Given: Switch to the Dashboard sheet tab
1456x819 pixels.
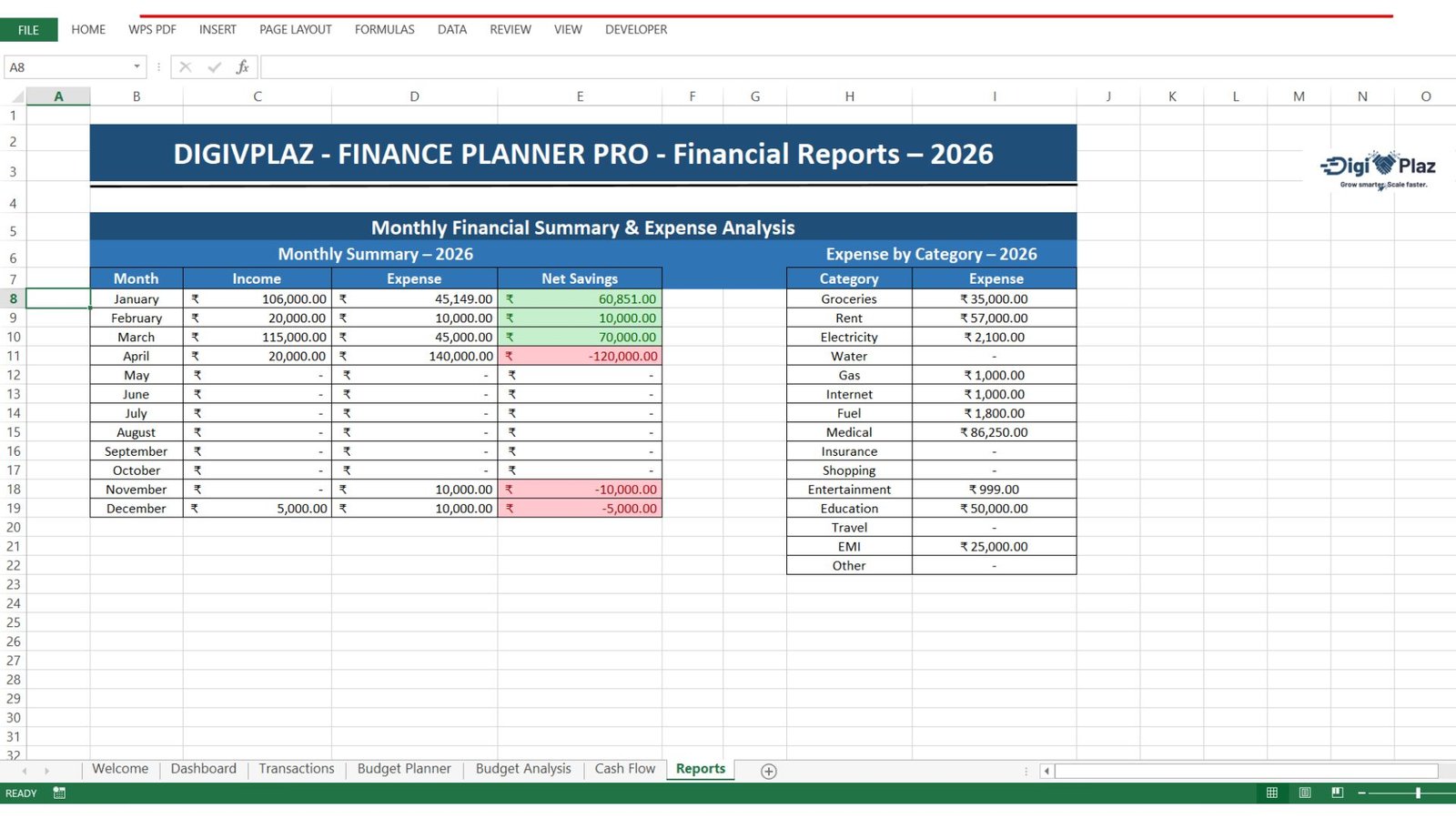Looking at the screenshot, I should tap(204, 769).
